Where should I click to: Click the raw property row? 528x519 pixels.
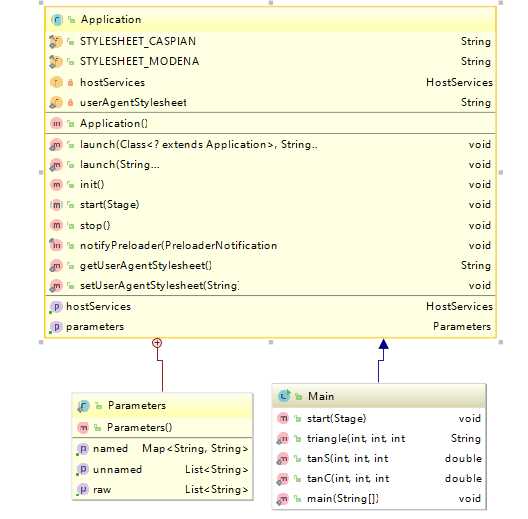click(162, 489)
